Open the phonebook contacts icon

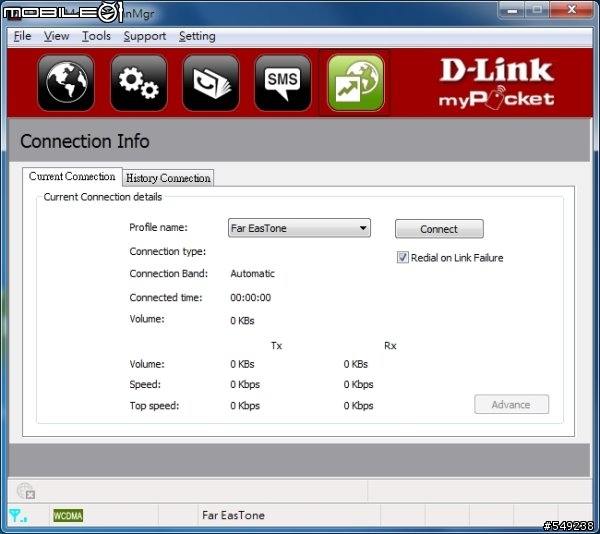coord(211,83)
